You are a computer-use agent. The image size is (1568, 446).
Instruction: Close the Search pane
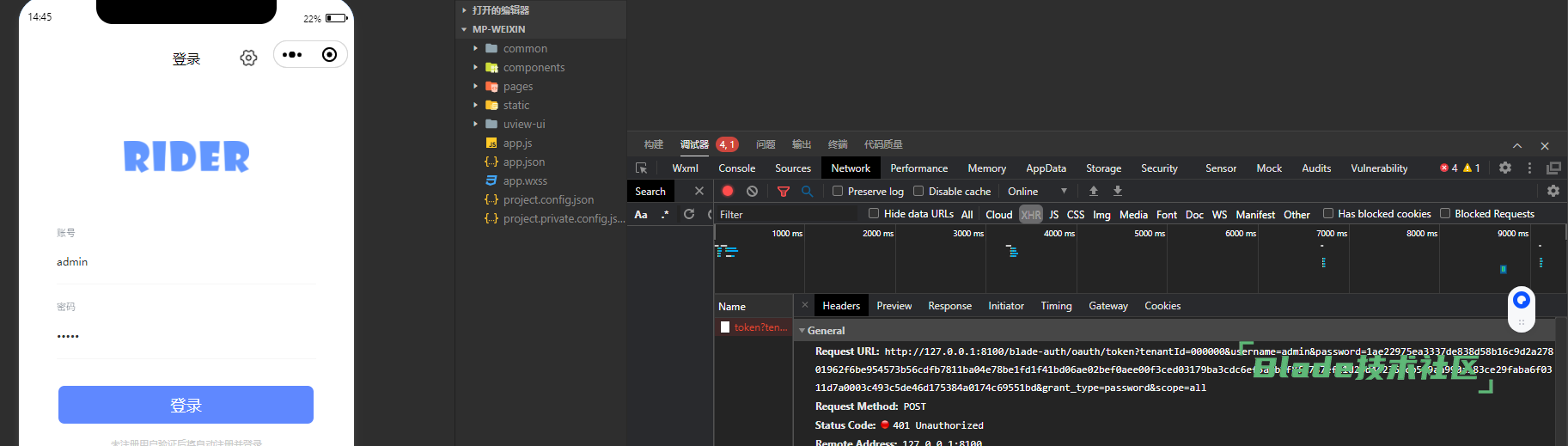coord(699,191)
